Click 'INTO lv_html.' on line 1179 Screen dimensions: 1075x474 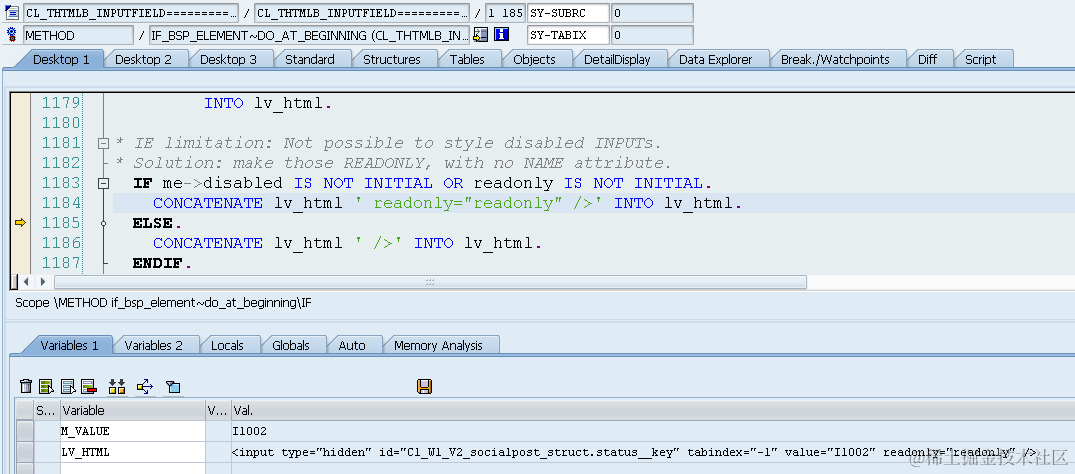point(268,104)
